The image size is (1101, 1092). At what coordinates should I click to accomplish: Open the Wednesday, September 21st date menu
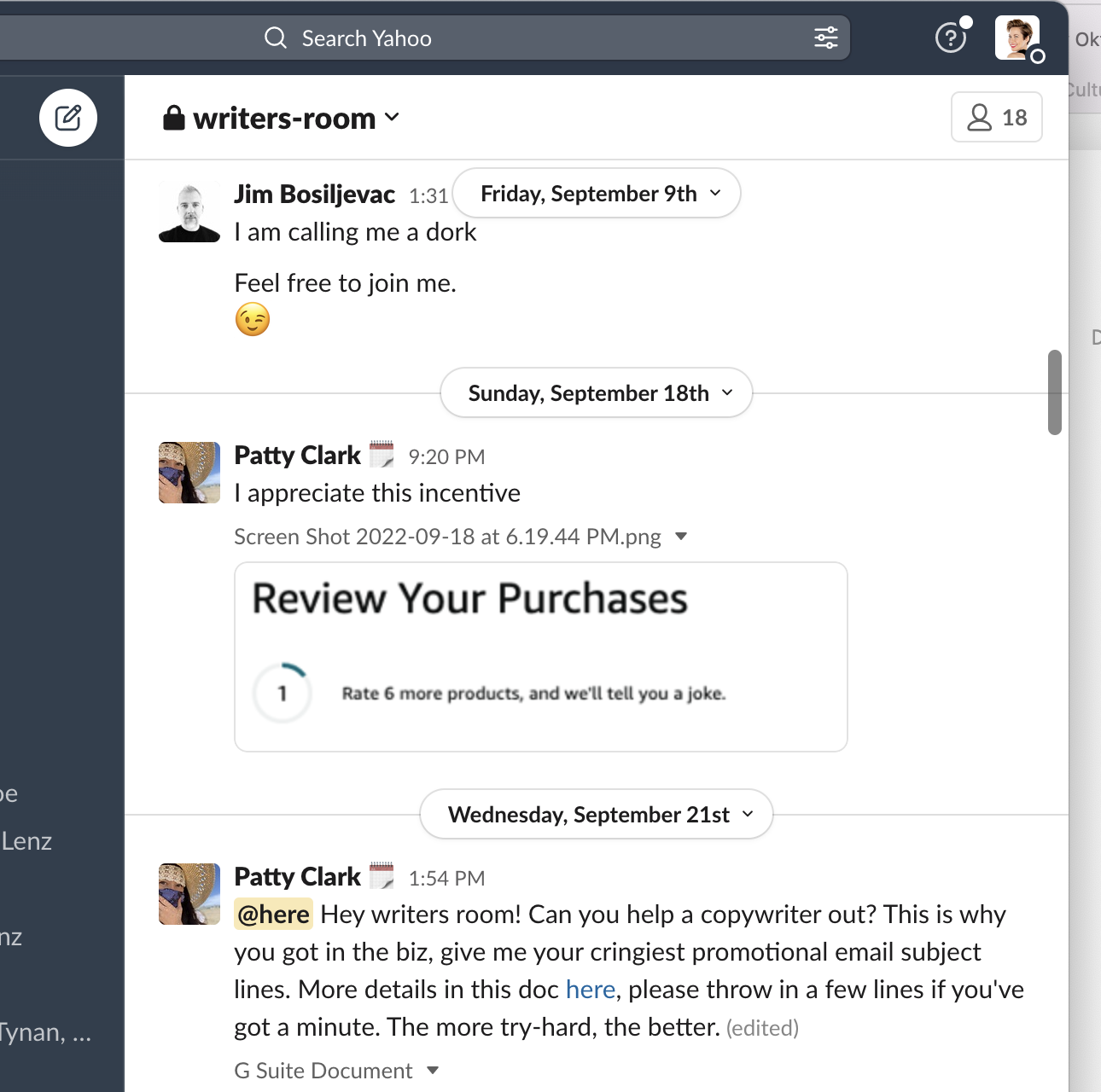(x=597, y=815)
